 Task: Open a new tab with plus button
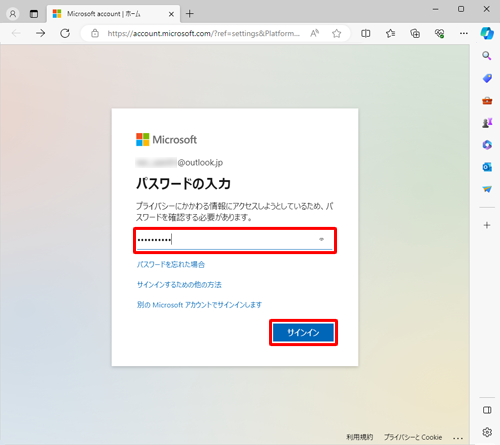(x=190, y=14)
